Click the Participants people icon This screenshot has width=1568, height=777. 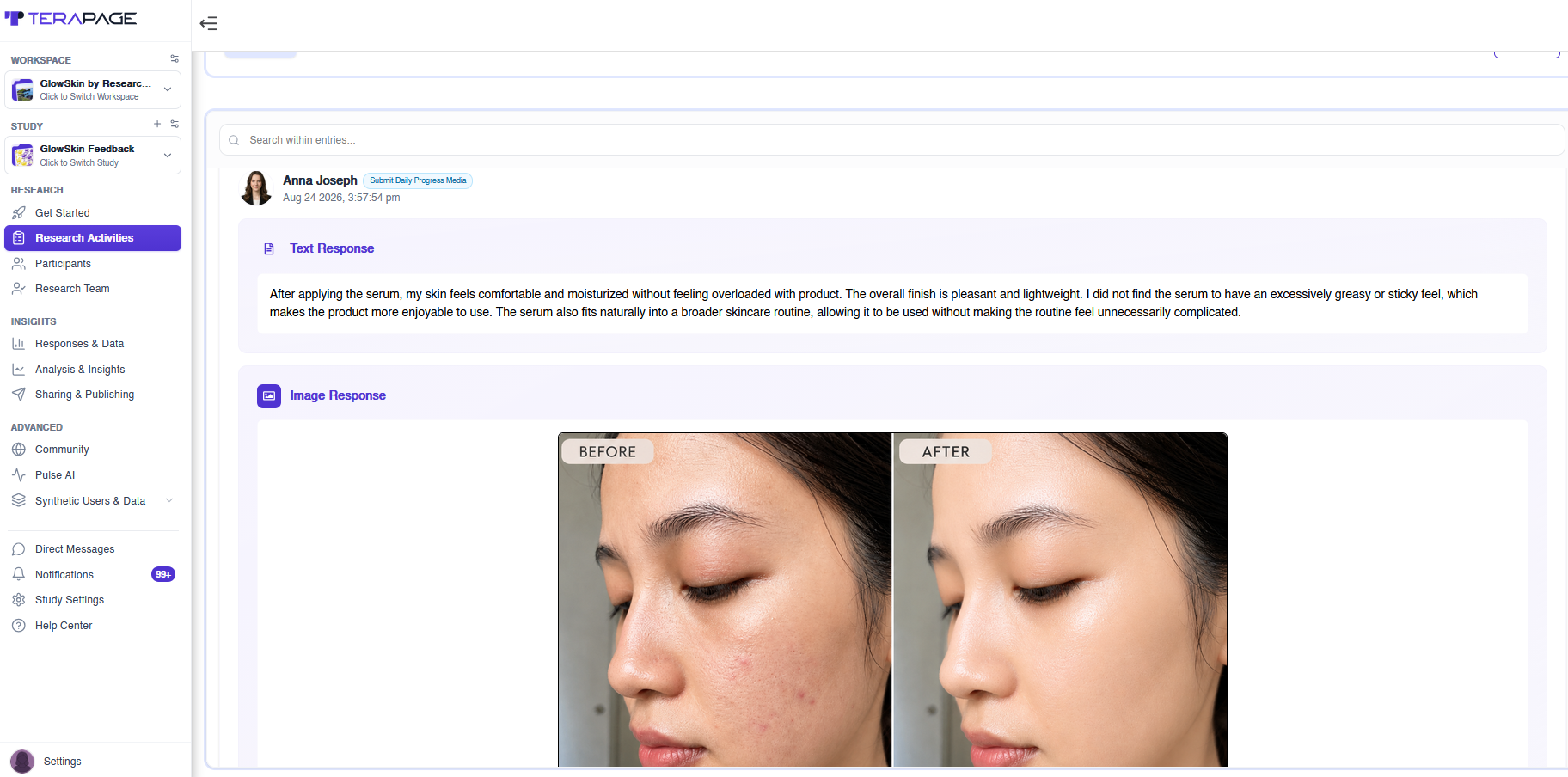19,264
